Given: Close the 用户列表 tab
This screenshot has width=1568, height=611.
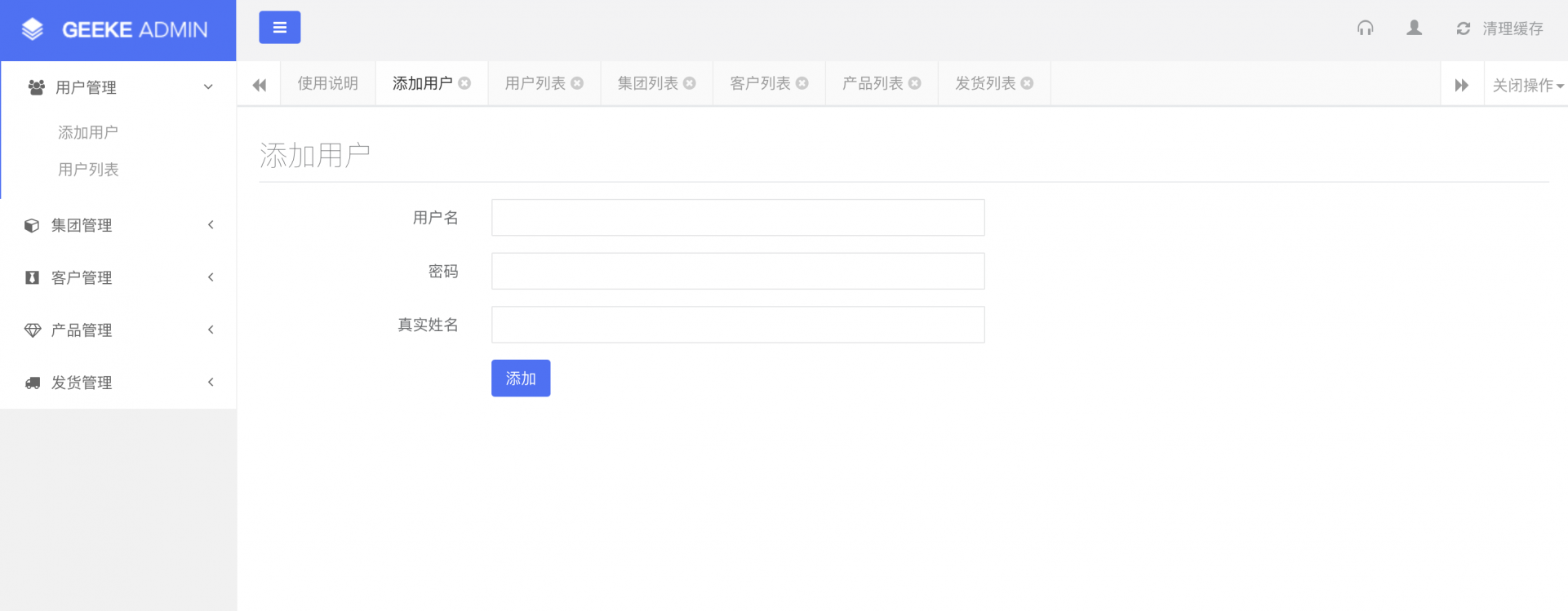Looking at the screenshot, I should 577,83.
